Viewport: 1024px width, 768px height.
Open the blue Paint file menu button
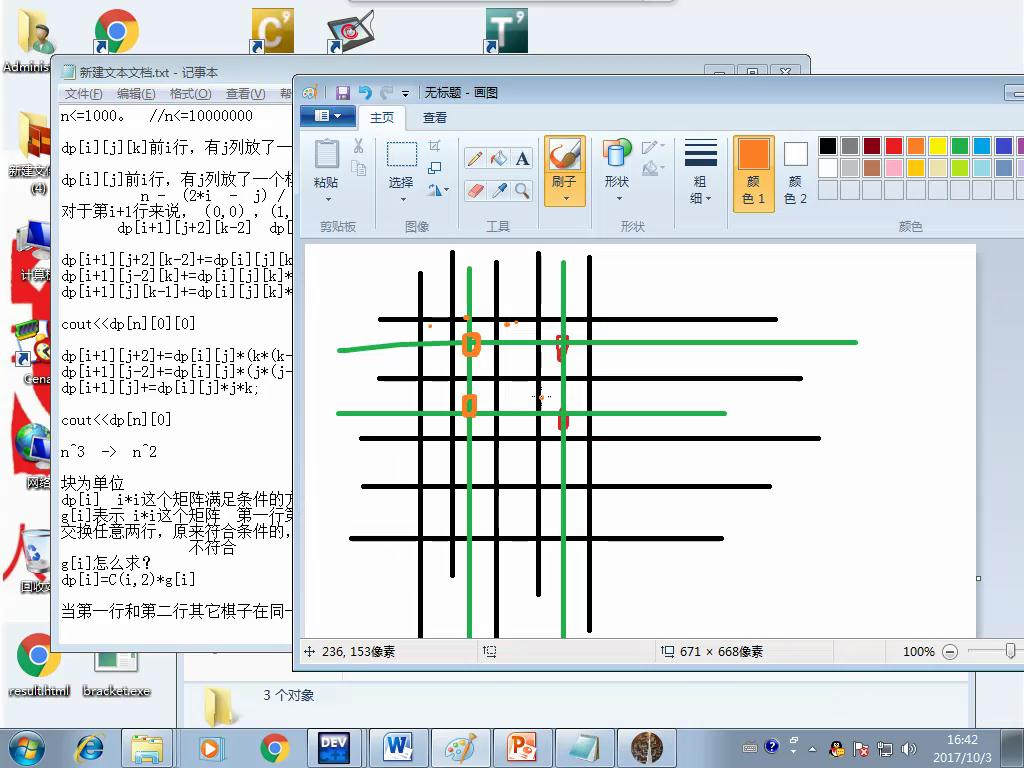pyautogui.click(x=328, y=116)
